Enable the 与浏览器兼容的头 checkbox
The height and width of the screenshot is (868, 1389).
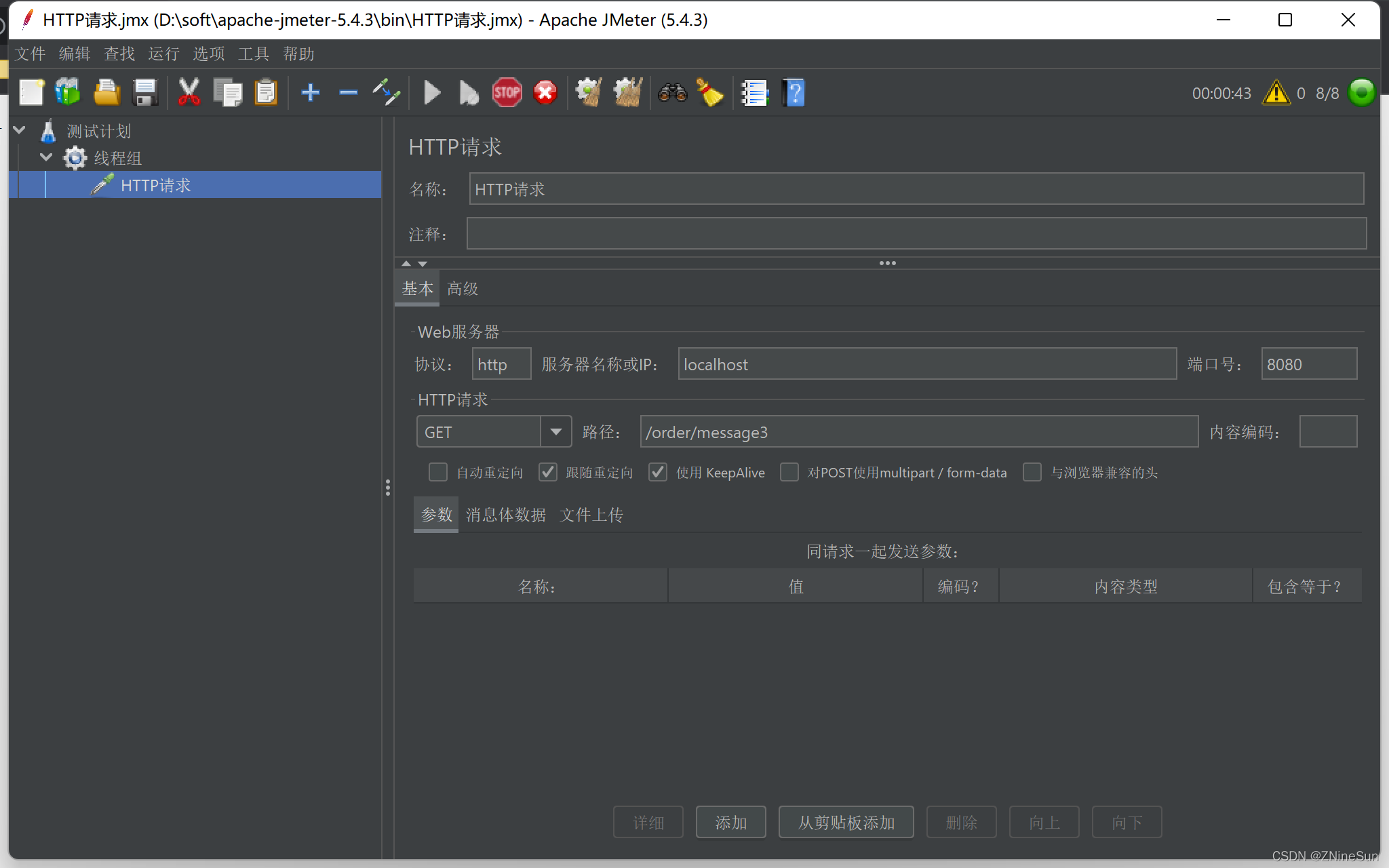(1032, 472)
